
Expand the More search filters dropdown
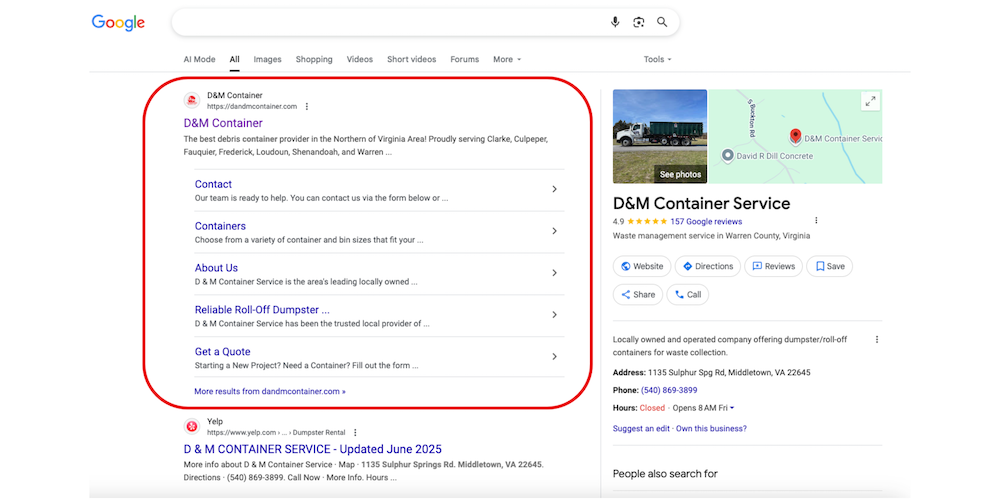[x=507, y=59]
